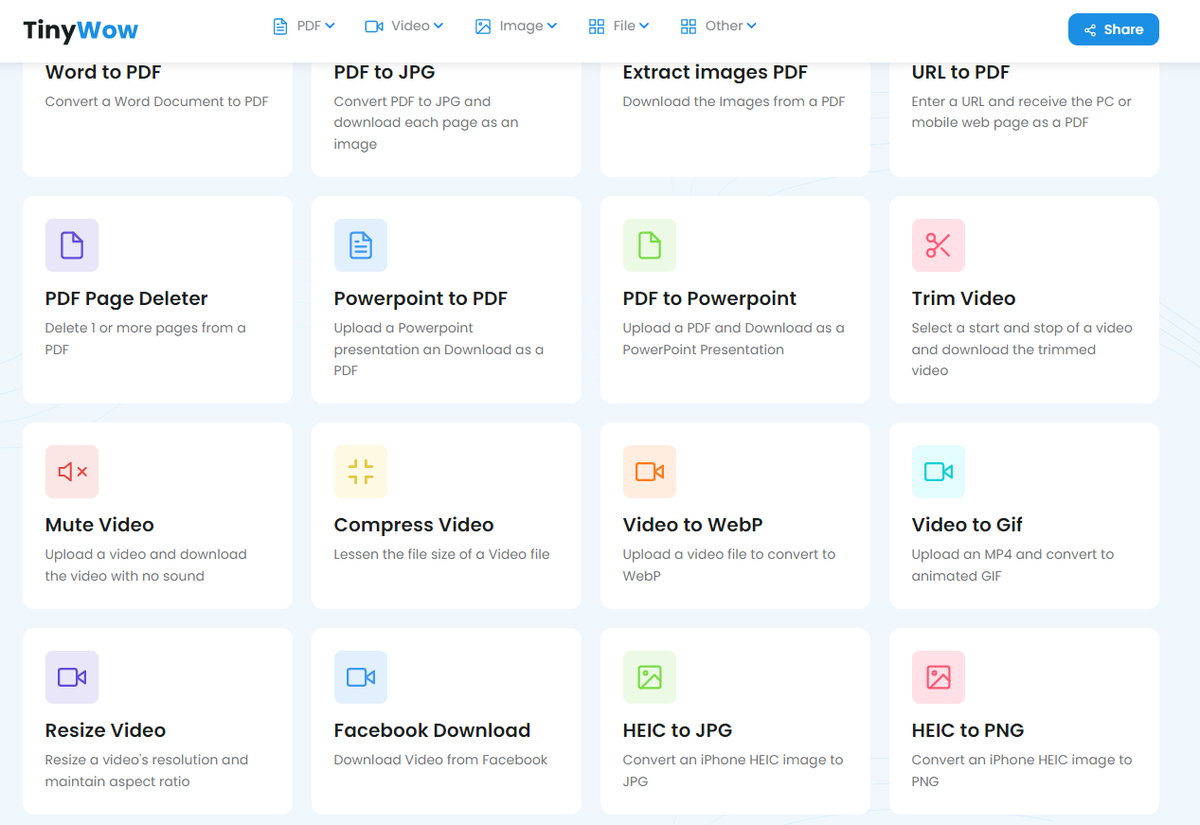Expand the Other dropdown chevron
The height and width of the screenshot is (825, 1200).
(751, 26)
